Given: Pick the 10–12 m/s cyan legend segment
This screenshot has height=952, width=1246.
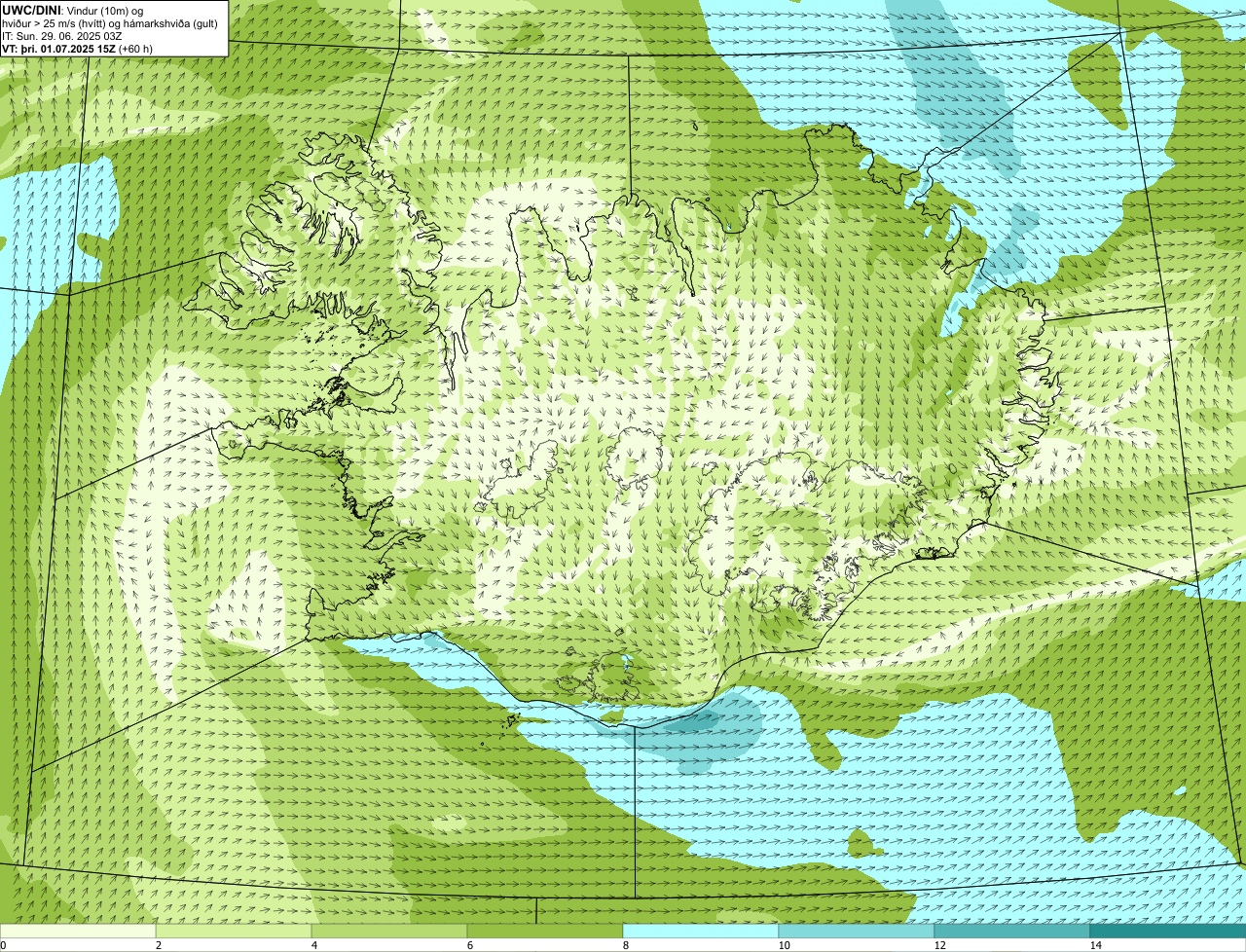Looking at the screenshot, I should pos(857,931).
